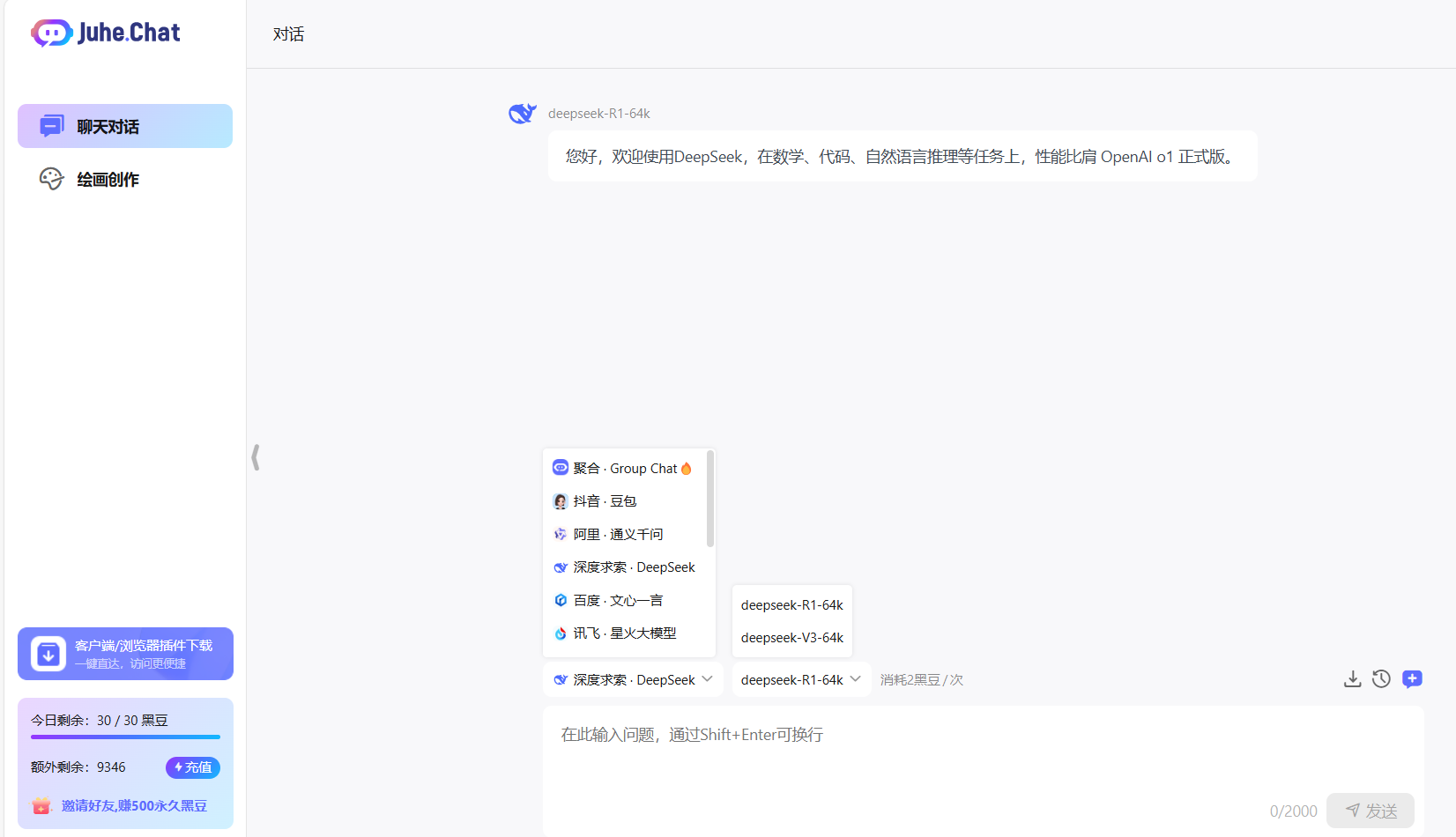Click the 客户端/浏览器插件下载 banner
The height and width of the screenshot is (837, 1456).
click(125, 654)
